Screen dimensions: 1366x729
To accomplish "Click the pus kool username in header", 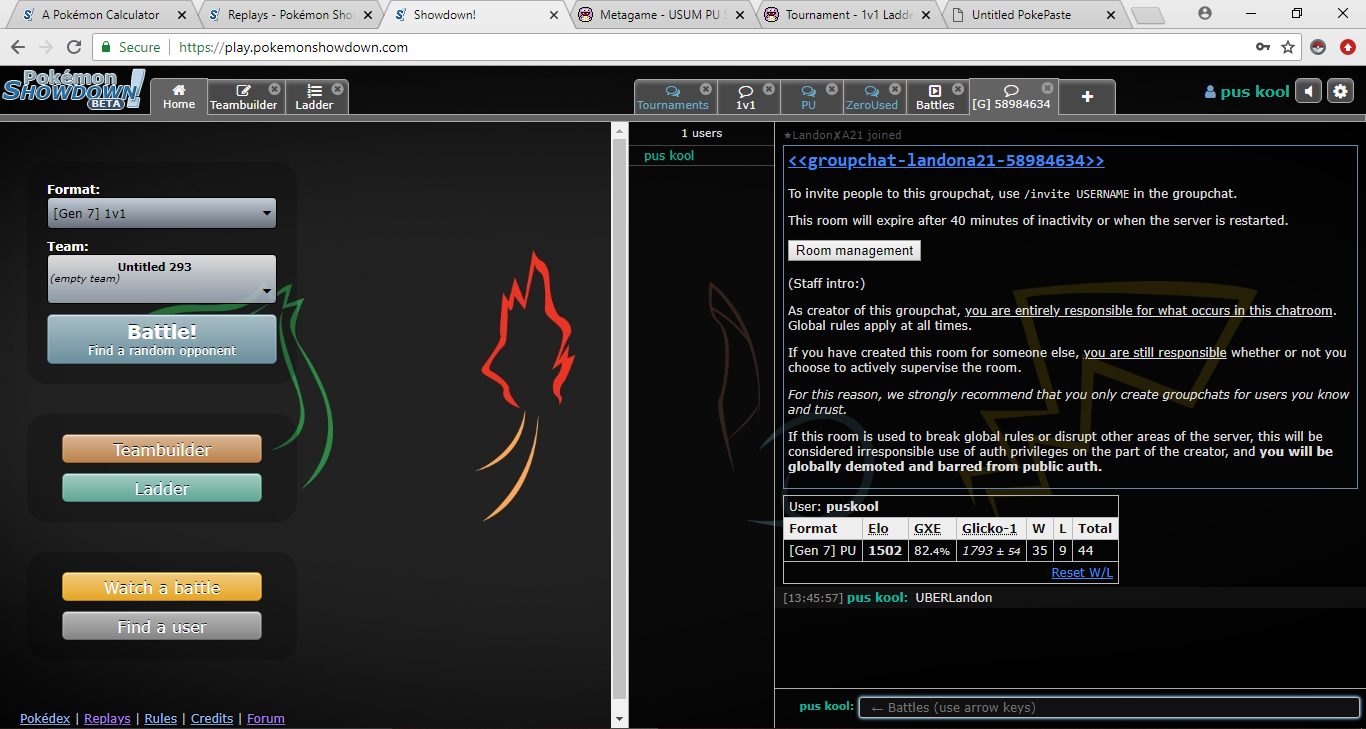I will point(1247,92).
